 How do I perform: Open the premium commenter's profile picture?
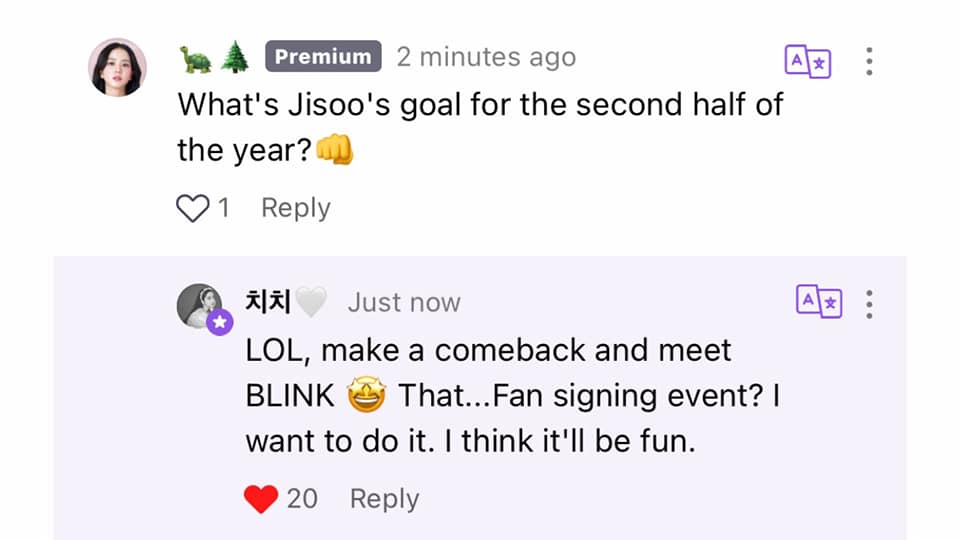click(118, 67)
